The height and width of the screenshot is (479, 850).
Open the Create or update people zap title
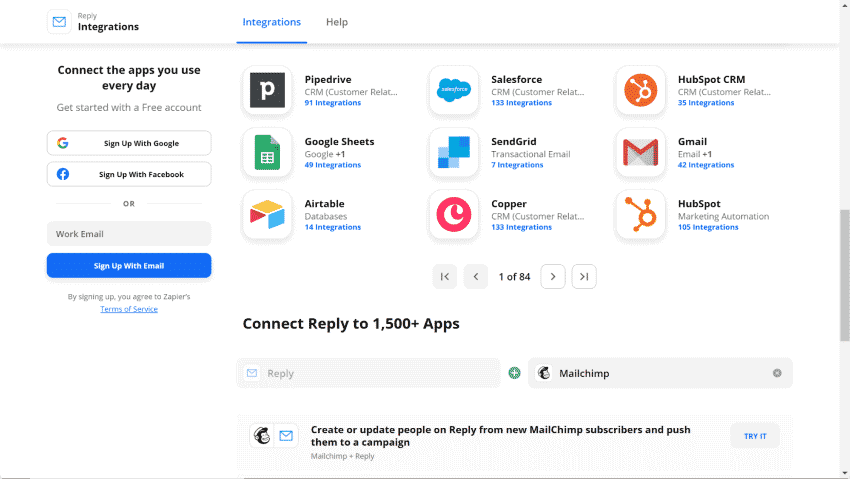[500, 436]
